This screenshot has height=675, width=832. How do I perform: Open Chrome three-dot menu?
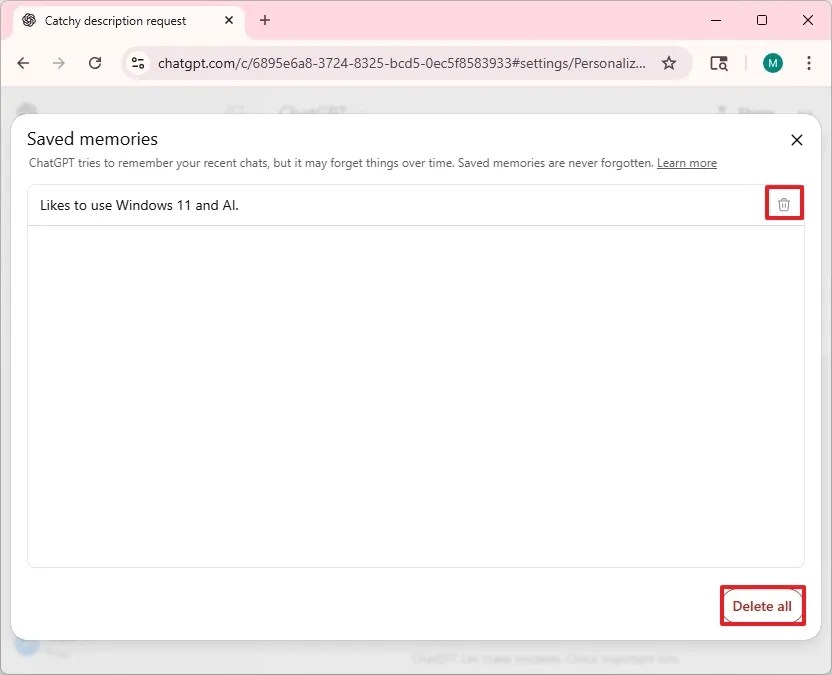(x=809, y=63)
